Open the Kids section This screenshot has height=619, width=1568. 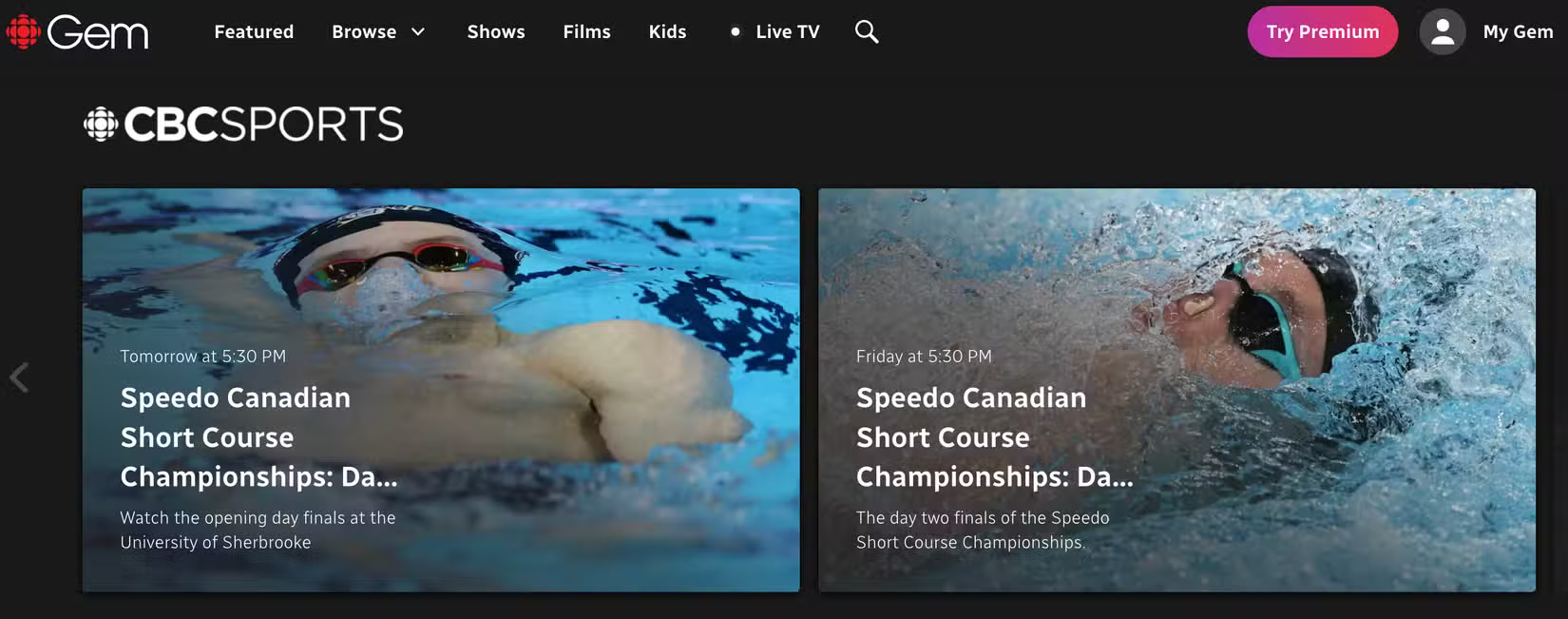(x=667, y=31)
